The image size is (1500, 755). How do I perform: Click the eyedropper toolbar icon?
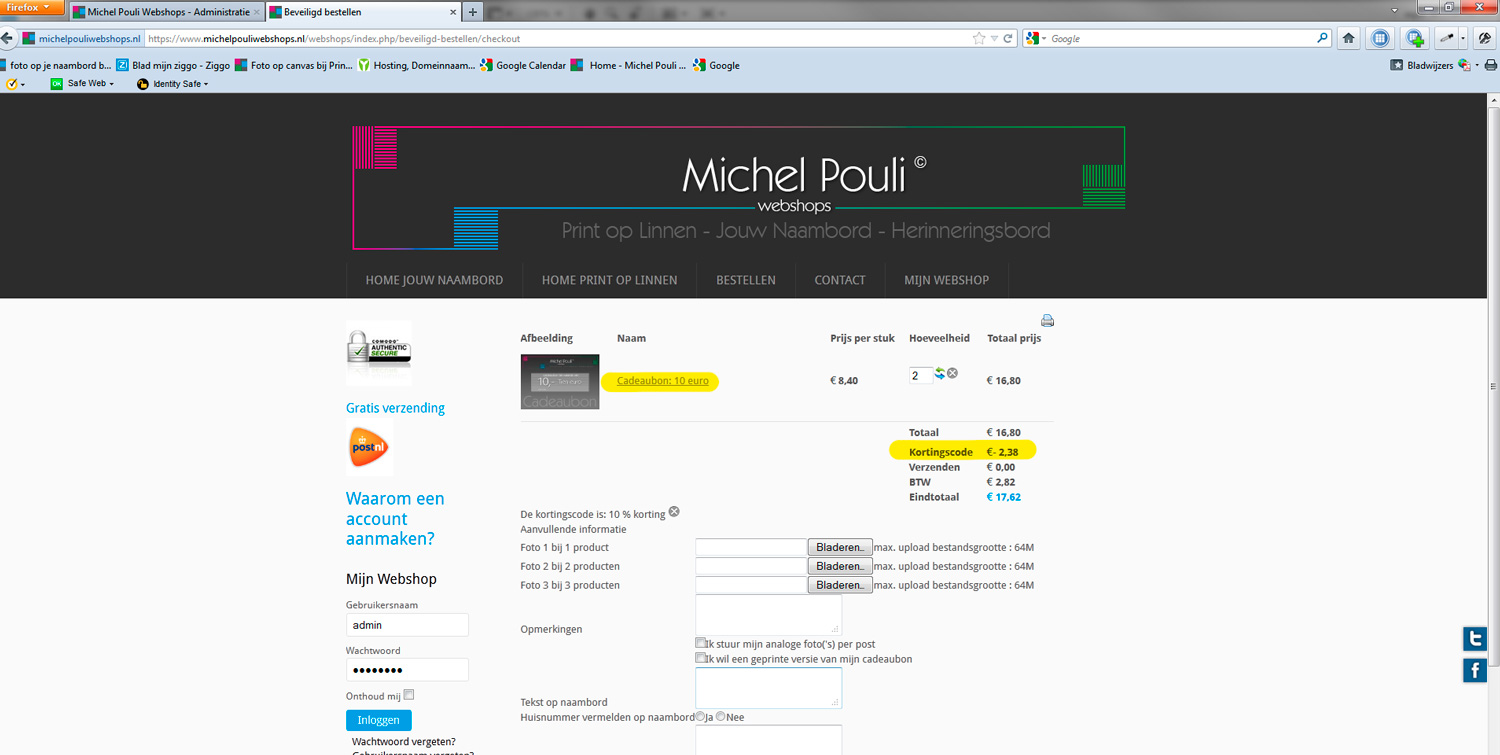pyautogui.click(x=1446, y=38)
